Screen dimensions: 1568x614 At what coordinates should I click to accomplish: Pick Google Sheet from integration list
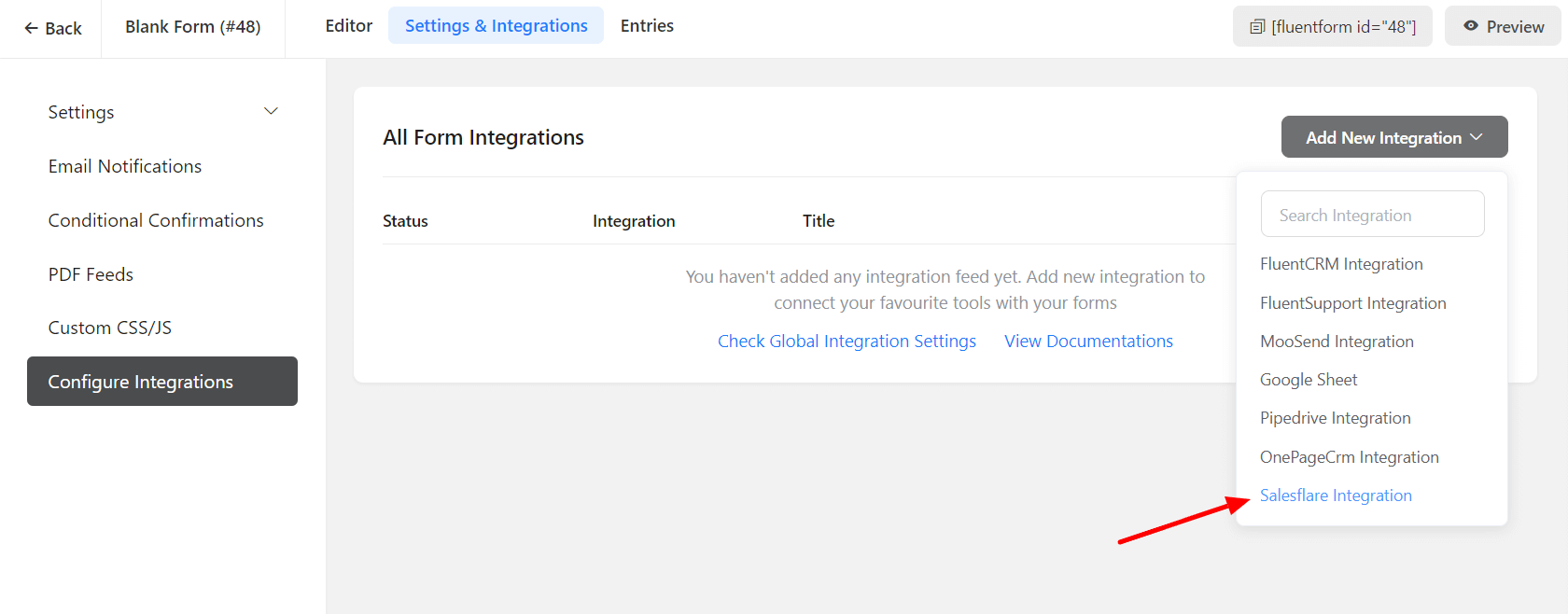coord(1309,380)
